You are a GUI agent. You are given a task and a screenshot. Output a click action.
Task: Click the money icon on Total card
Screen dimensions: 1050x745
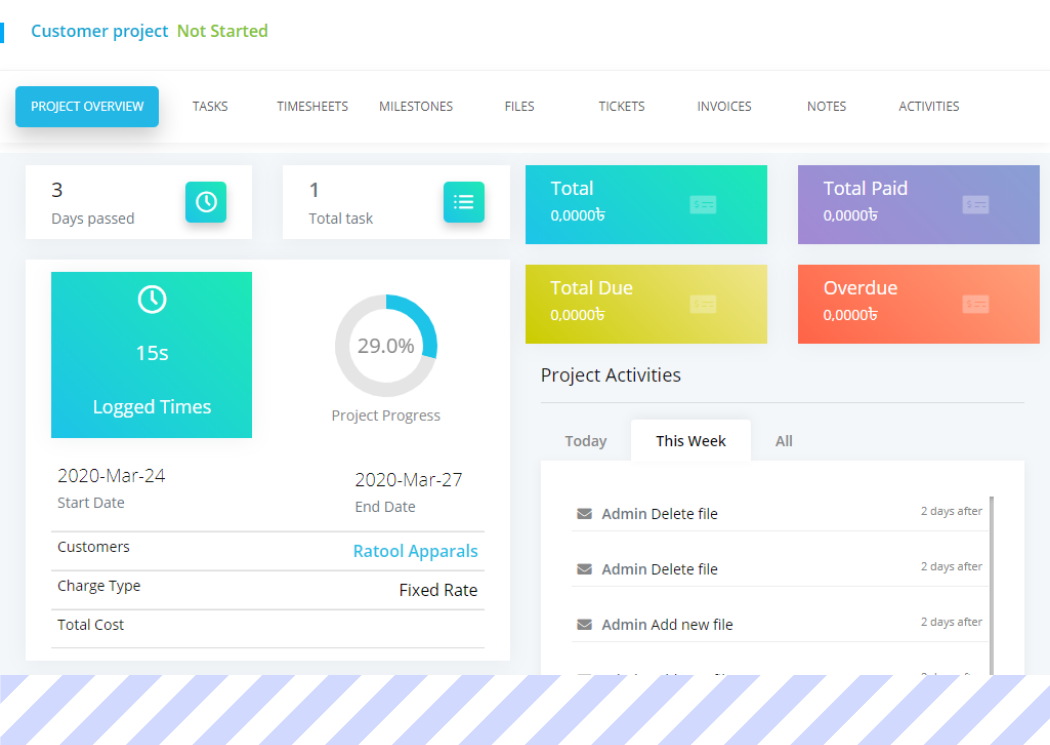(703, 205)
